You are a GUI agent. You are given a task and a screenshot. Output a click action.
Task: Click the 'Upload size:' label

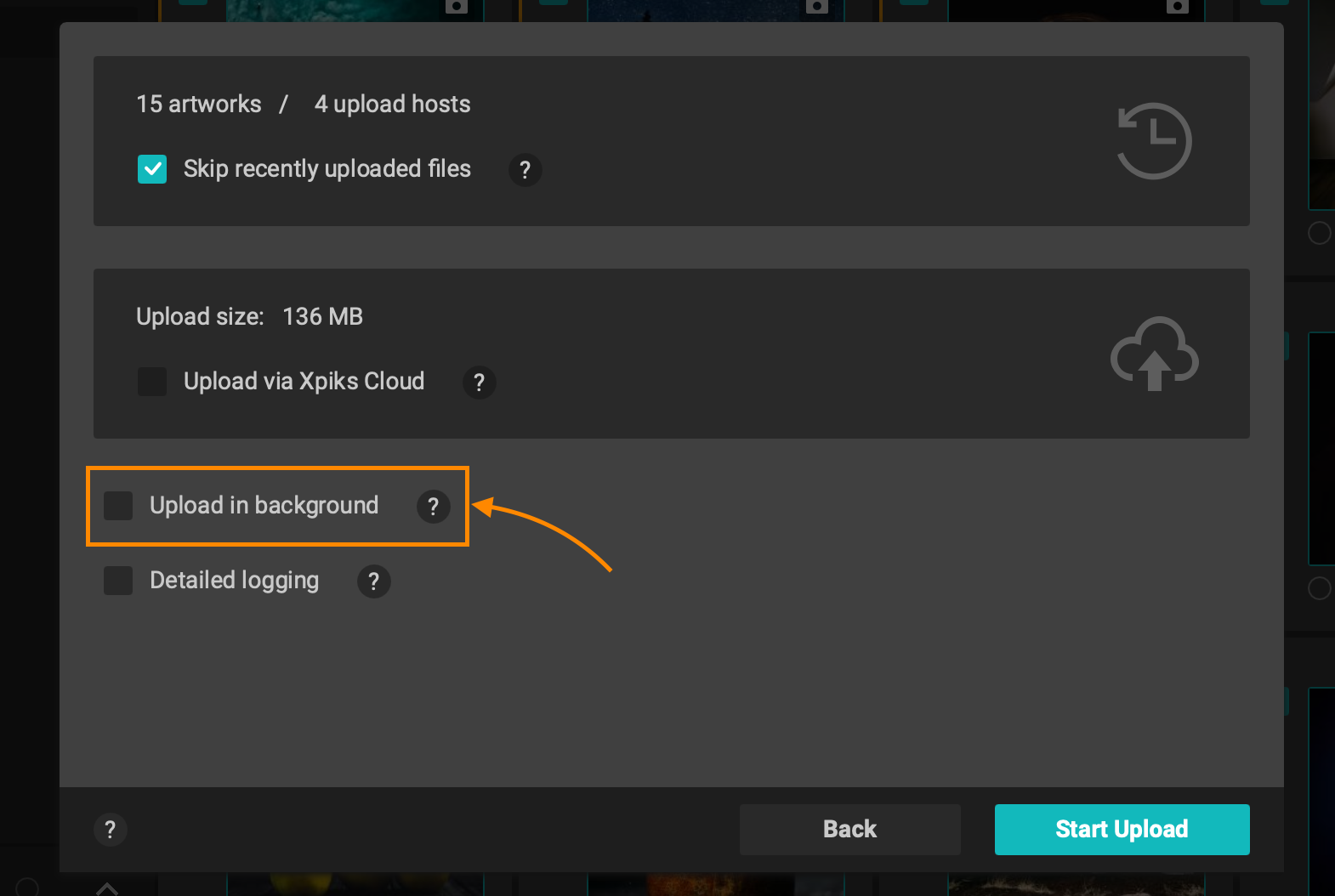200,316
